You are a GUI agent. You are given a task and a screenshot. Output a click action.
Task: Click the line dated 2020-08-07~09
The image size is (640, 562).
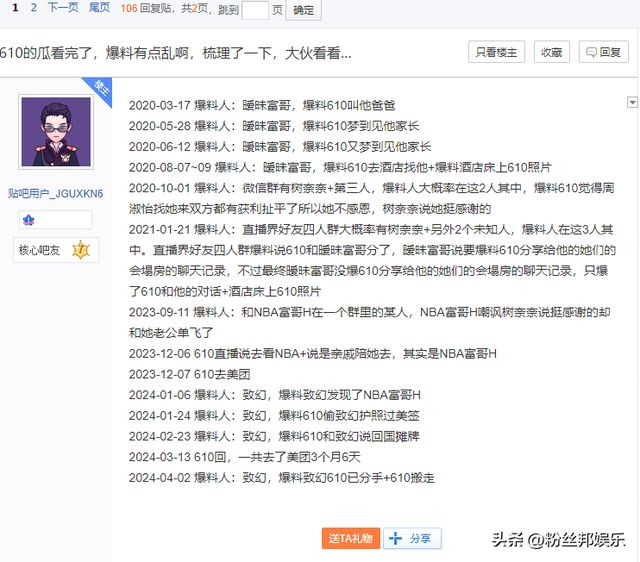[x=340, y=167]
